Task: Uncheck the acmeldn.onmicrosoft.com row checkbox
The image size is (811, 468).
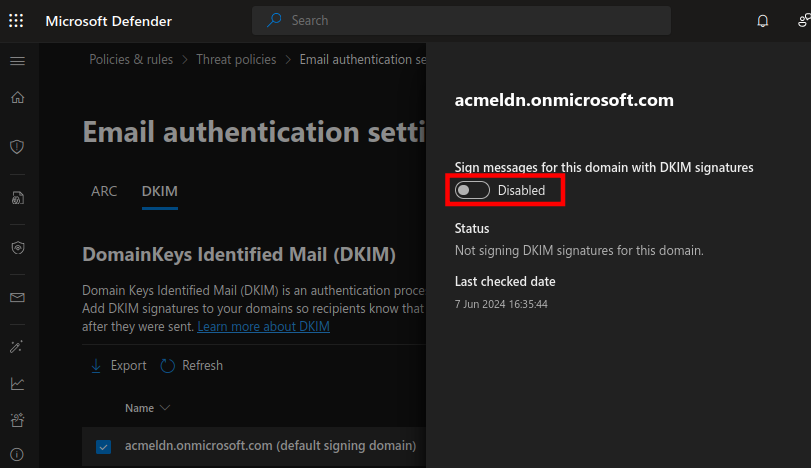Action: coord(104,446)
